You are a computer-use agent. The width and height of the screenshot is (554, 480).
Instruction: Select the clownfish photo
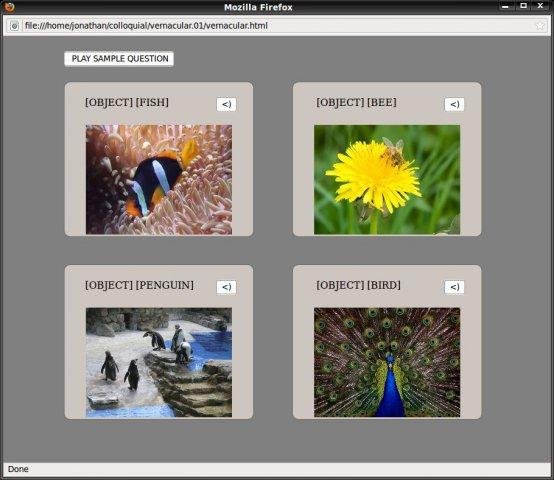point(159,179)
